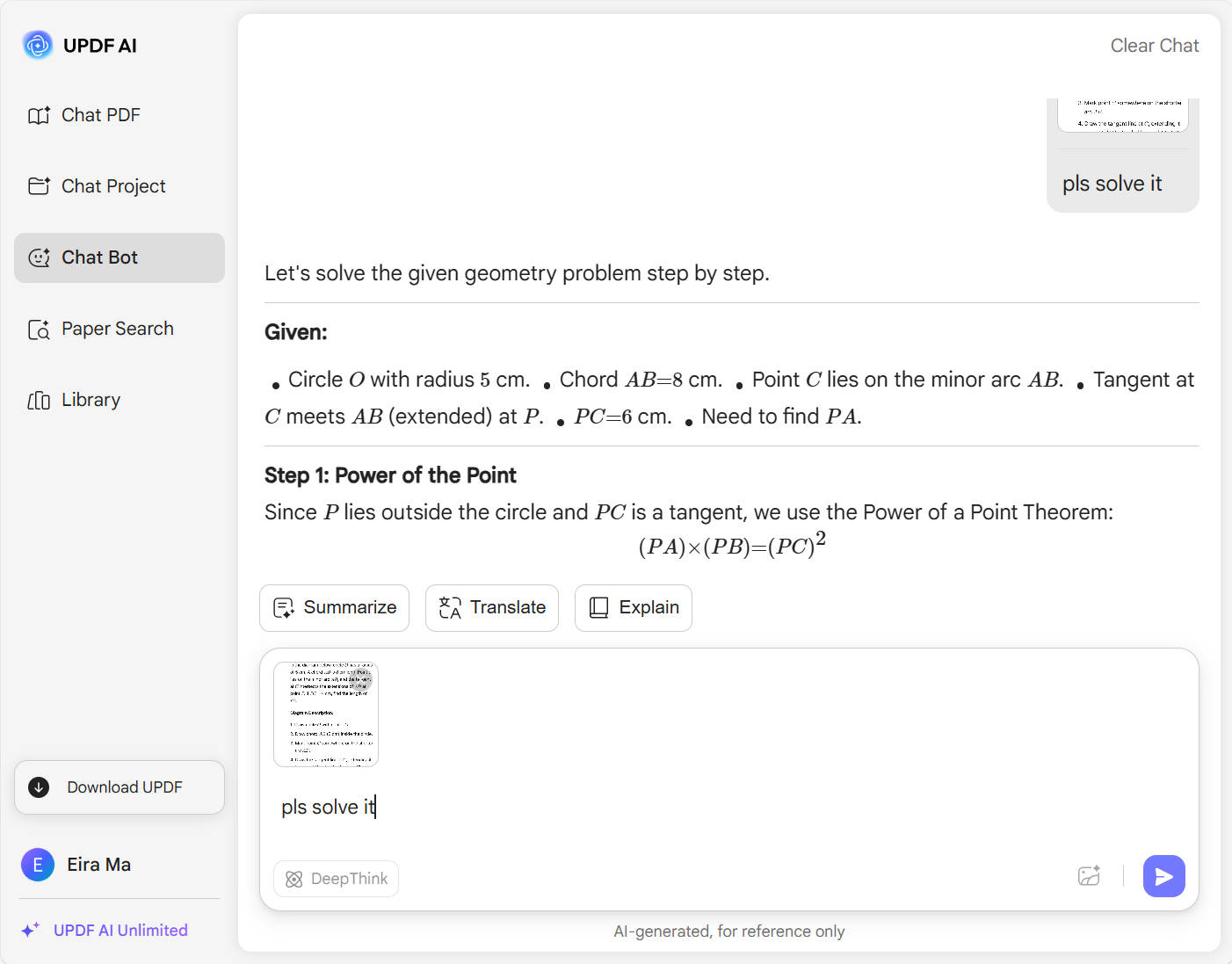Click the Download UPDF button
This screenshot has height=964, width=1232.
(120, 787)
